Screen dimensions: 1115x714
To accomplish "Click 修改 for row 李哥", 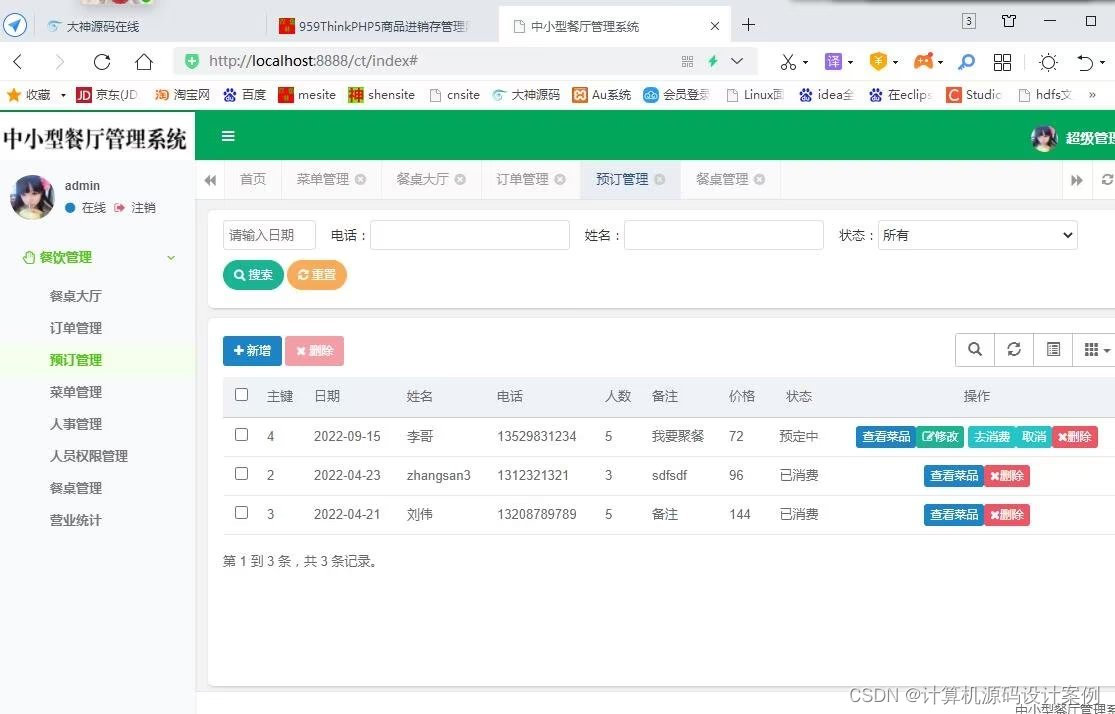I will 940,437.
